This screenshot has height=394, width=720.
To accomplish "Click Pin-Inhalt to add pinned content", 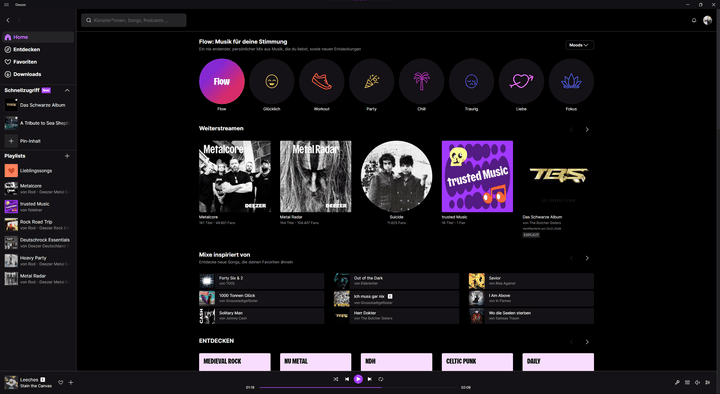I will coord(38,141).
